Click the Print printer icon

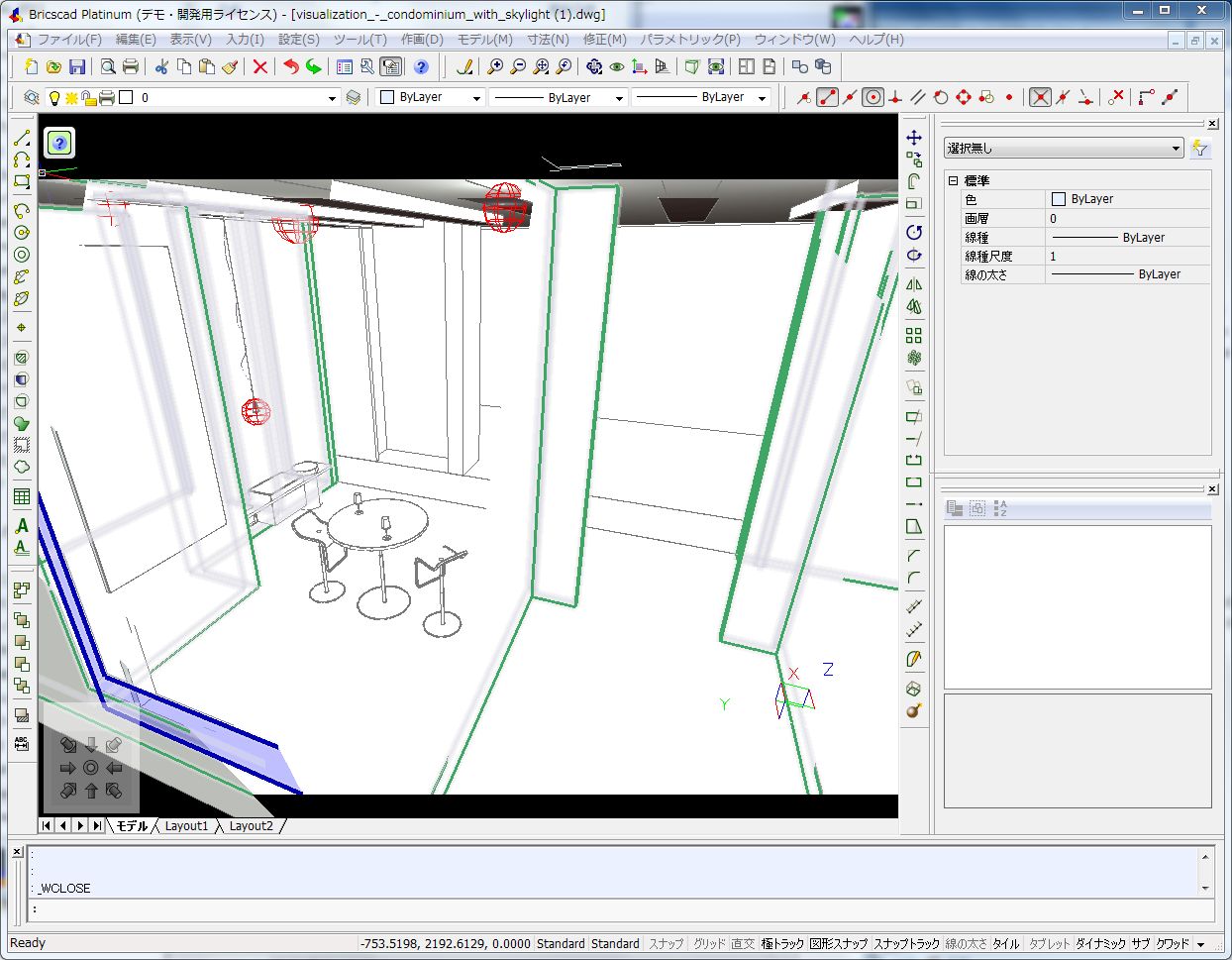130,66
